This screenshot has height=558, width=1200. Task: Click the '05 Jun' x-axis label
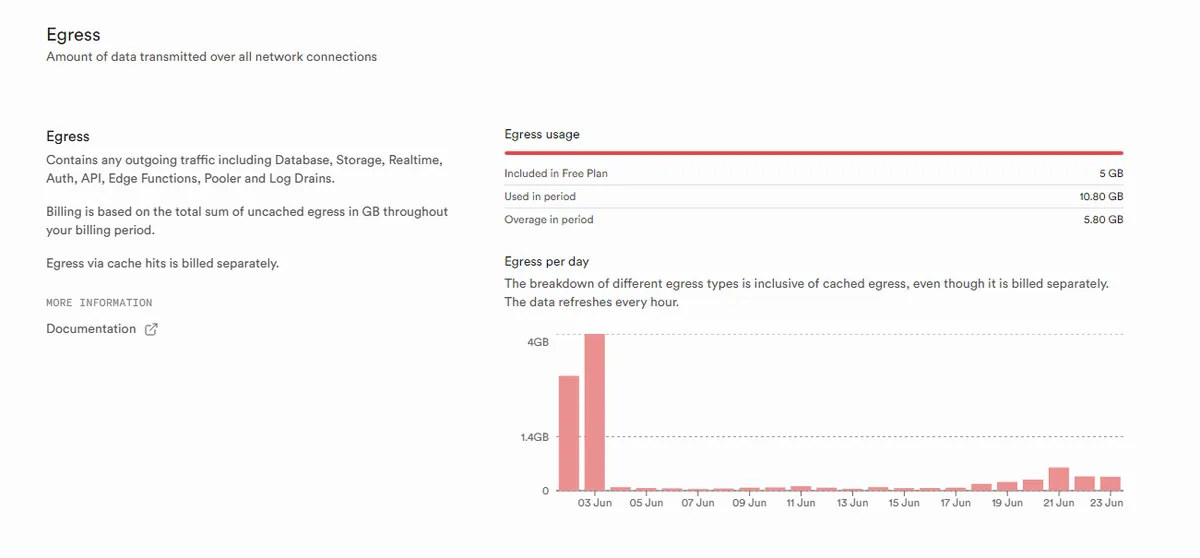click(x=647, y=503)
